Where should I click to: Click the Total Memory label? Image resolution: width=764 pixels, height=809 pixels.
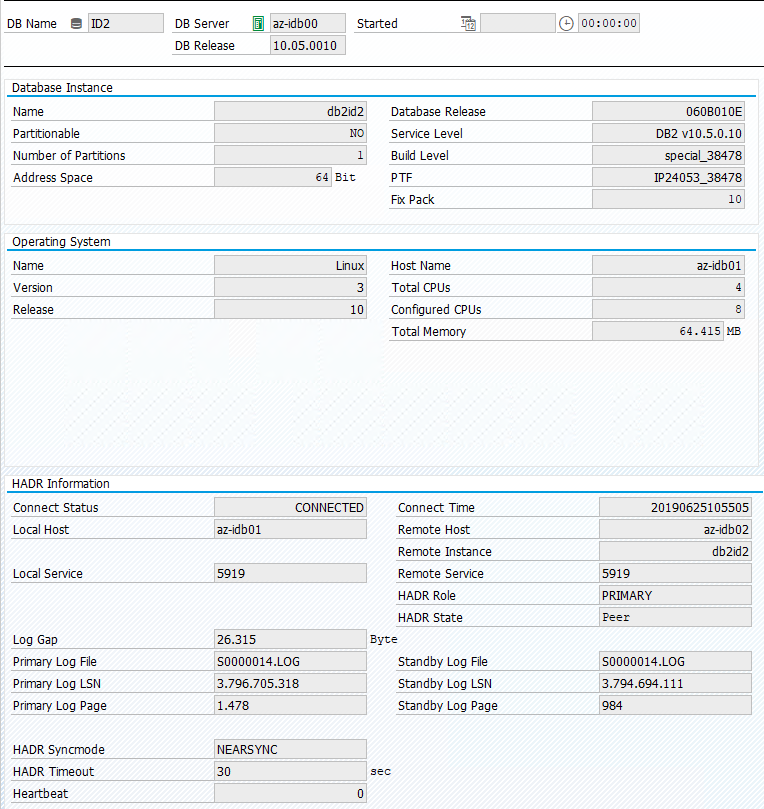[429, 332]
